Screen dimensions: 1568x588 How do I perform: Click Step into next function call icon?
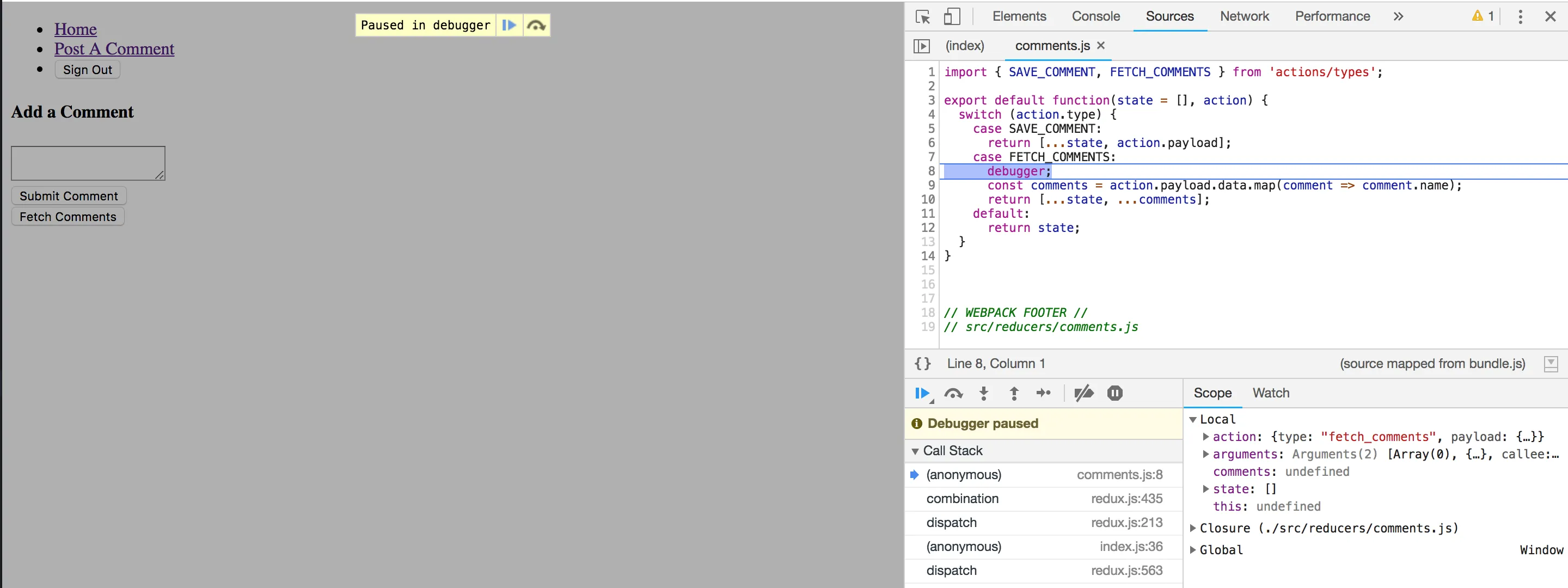[984, 394]
